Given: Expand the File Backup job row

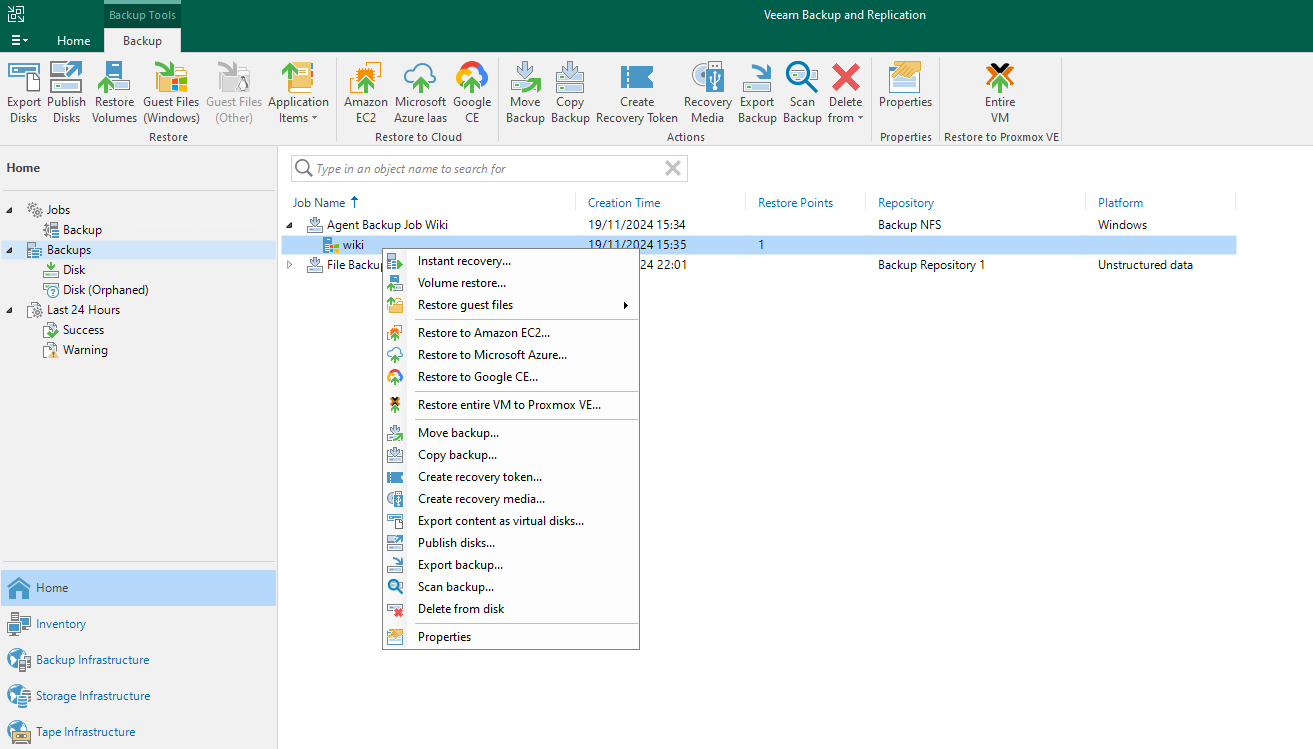Looking at the screenshot, I should tap(290, 265).
